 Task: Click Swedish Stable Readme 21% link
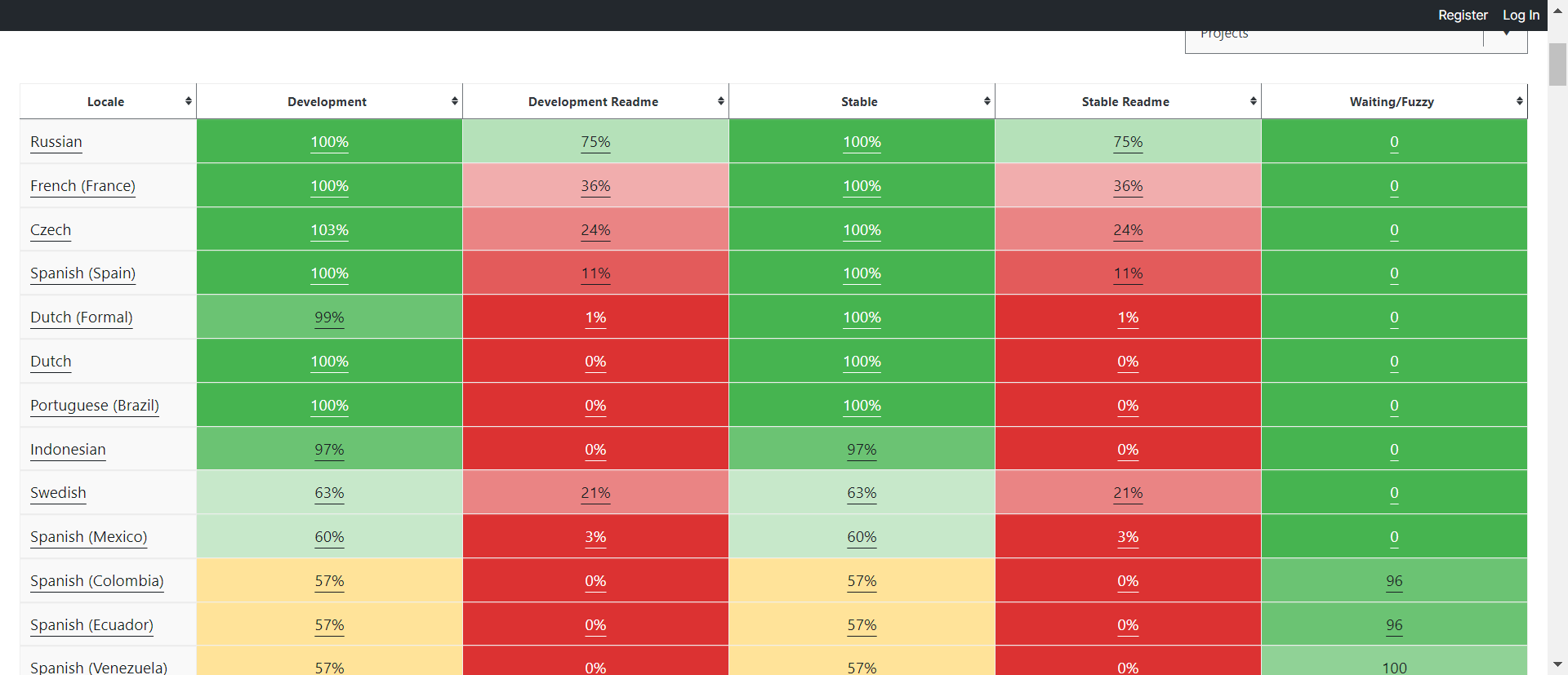[x=1128, y=493]
